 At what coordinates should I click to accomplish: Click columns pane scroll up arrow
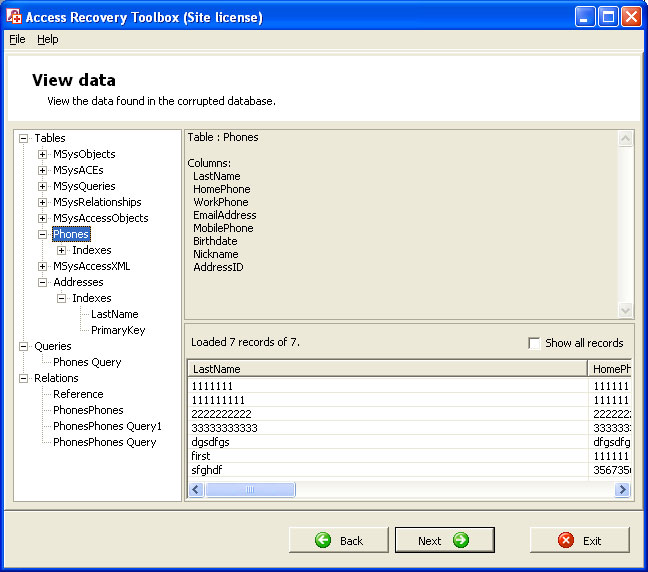[x=625, y=139]
